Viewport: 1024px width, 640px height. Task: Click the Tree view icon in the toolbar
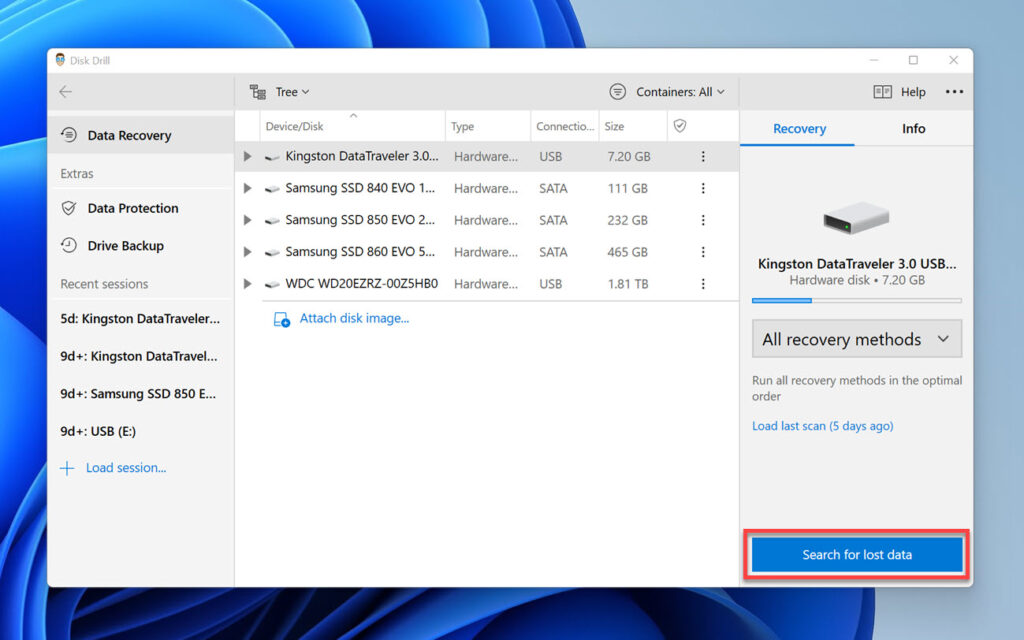pos(259,91)
